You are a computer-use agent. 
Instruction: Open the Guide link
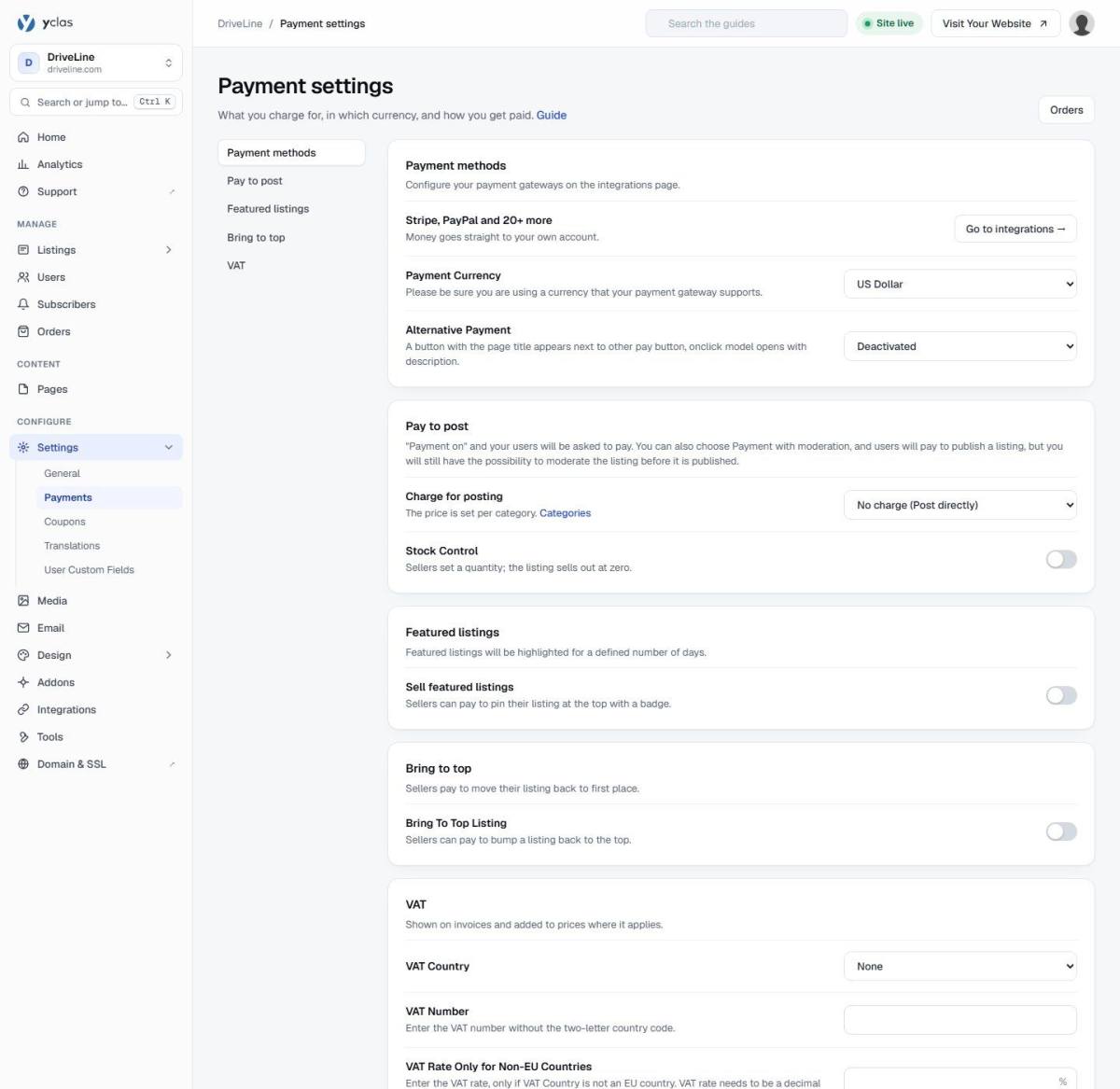pyautogui.click(x=552, y=115)
